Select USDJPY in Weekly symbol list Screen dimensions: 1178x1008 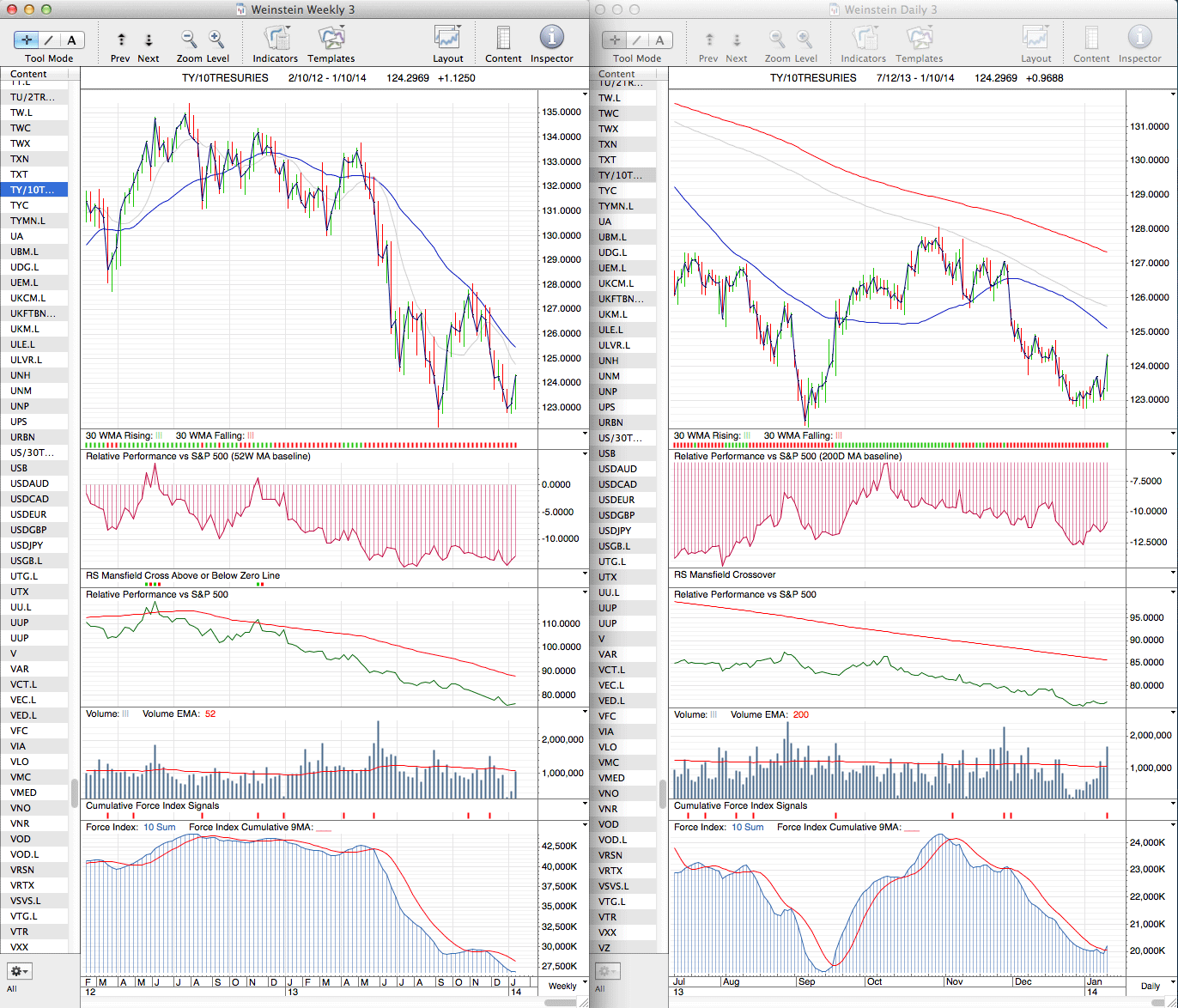(x=27, y=545)
